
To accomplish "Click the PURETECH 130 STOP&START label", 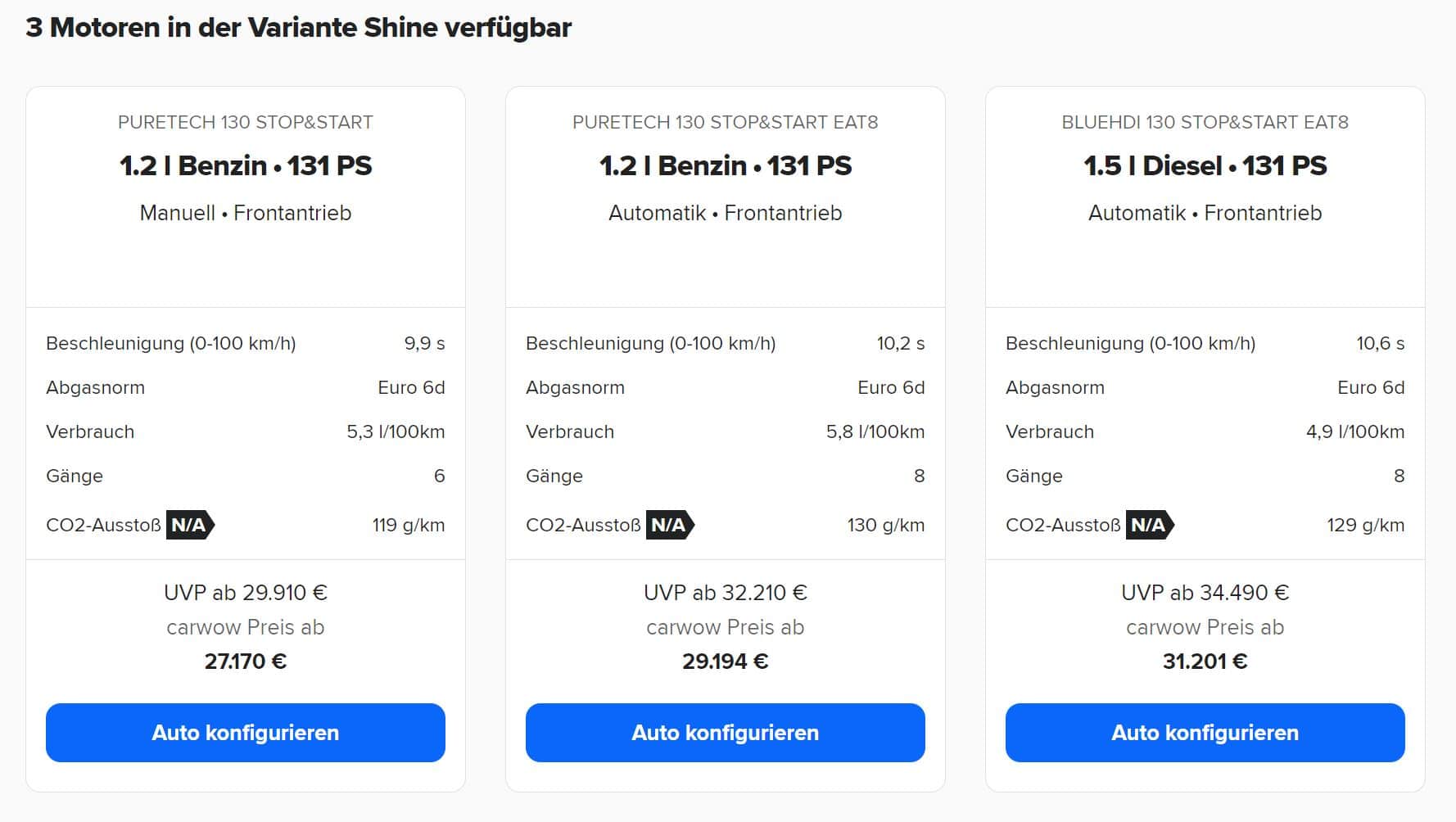I will 246,123.
